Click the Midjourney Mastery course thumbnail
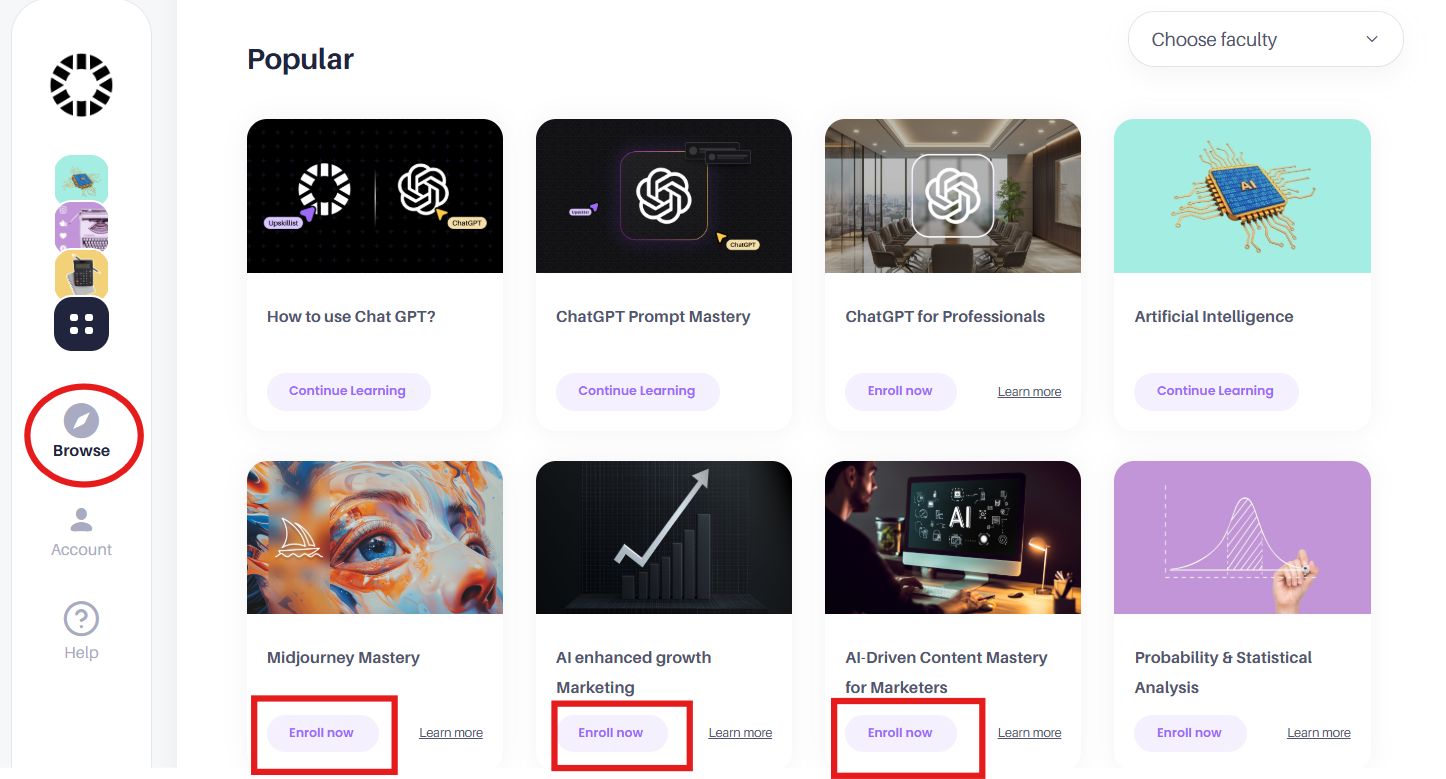The height and width of the screenshot is (779, 1446). pyautogui.click(x=375, y=537)
